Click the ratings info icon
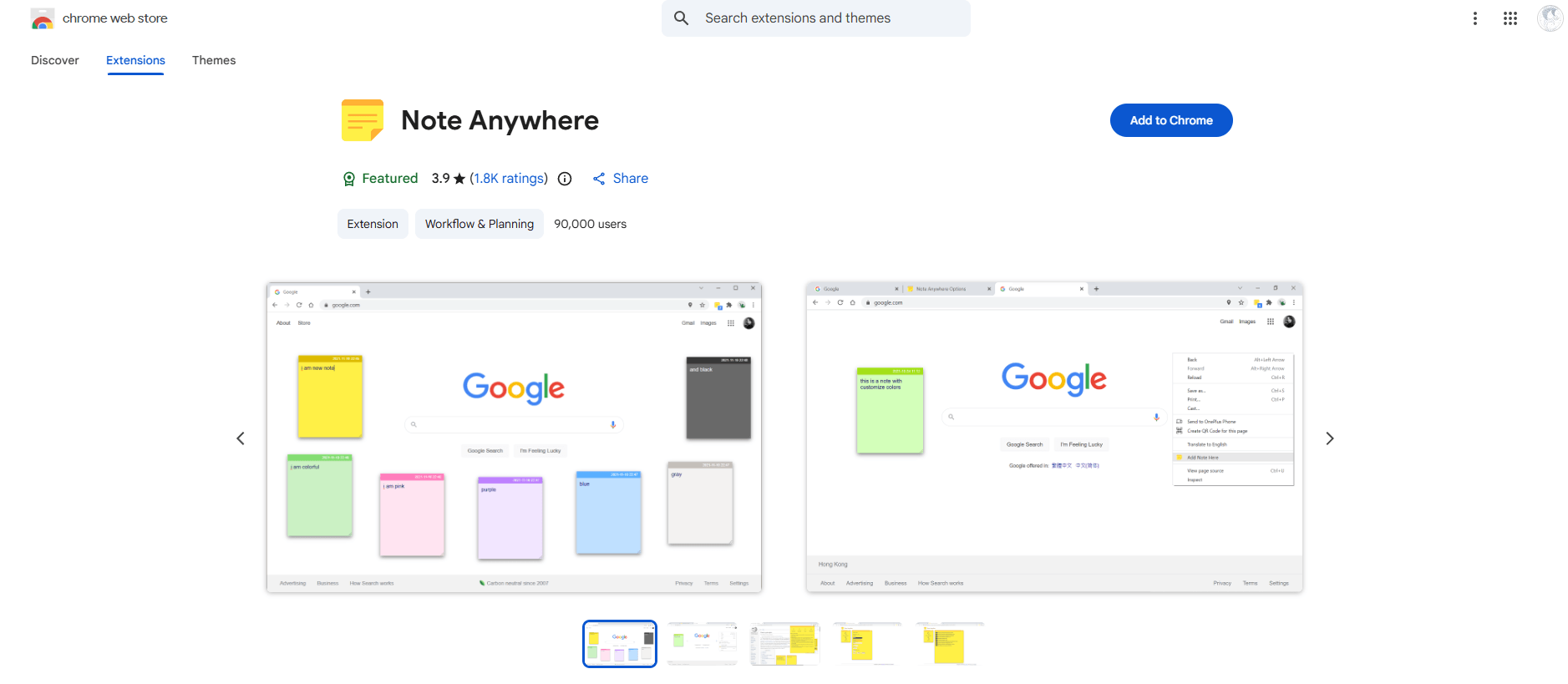Viewport: 1568px width, 684px height. coord(565,179)
